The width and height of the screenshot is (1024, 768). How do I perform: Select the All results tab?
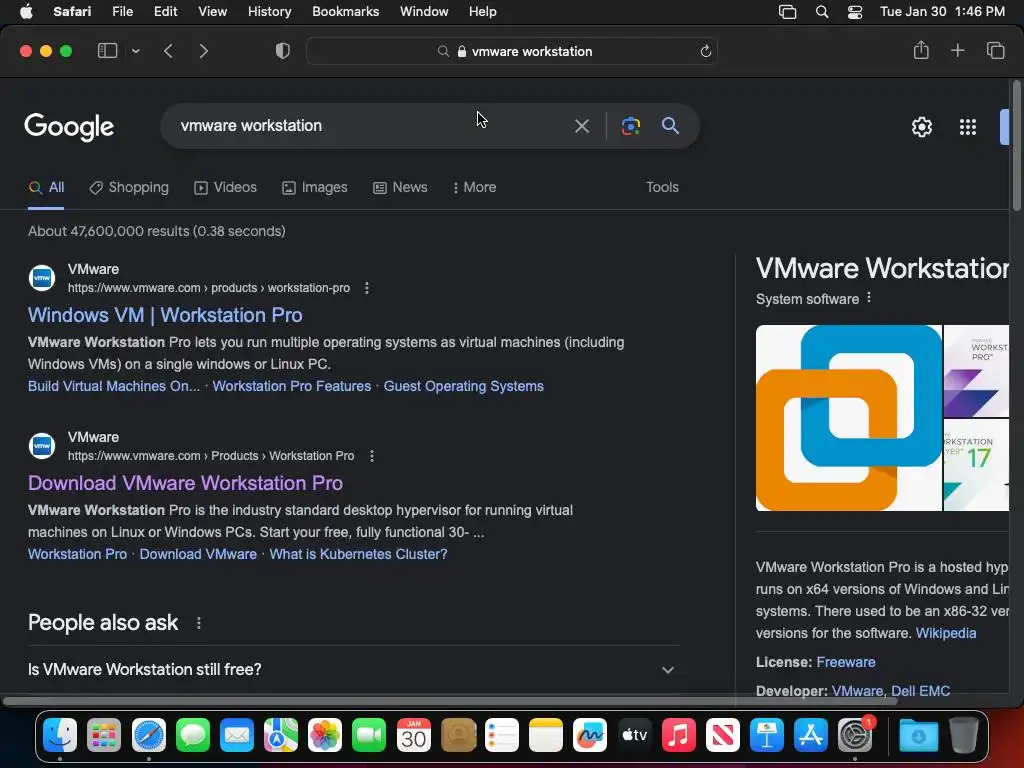tap(46, 187)
